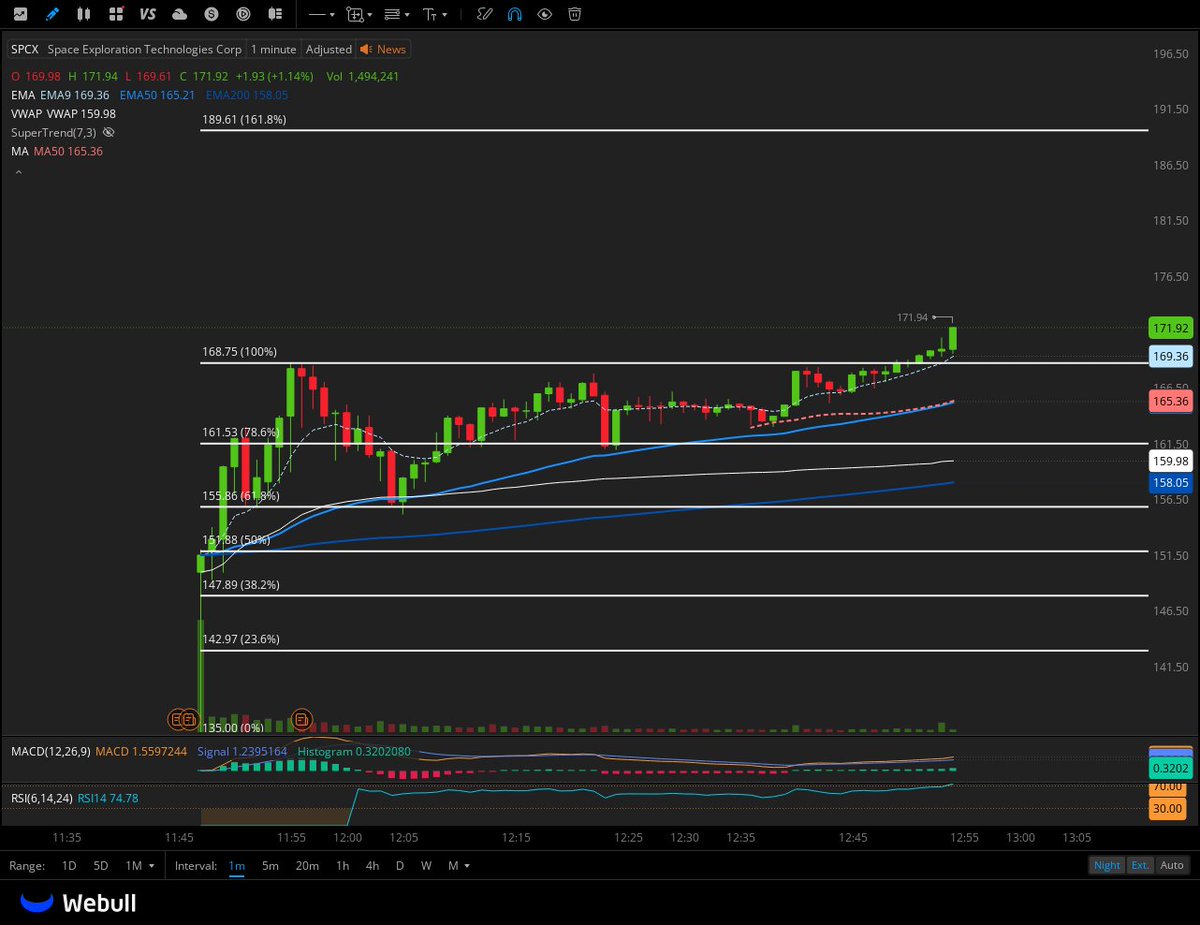This screenshot has width=1200, height=925.
Task: Toggle the eye icon to hide drawings
Action: (x=544, y=14)
